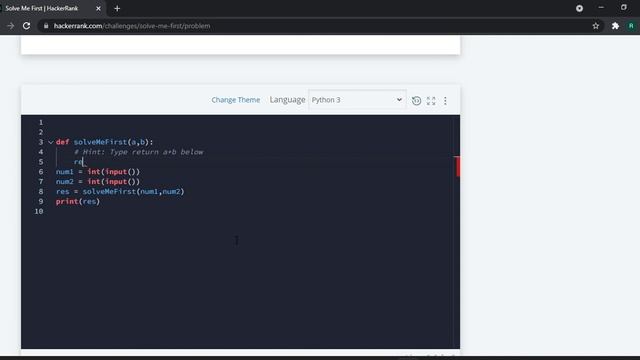Open editor code history/reset icon
This screenshot has height=360, width=640.
click(416, 100)
